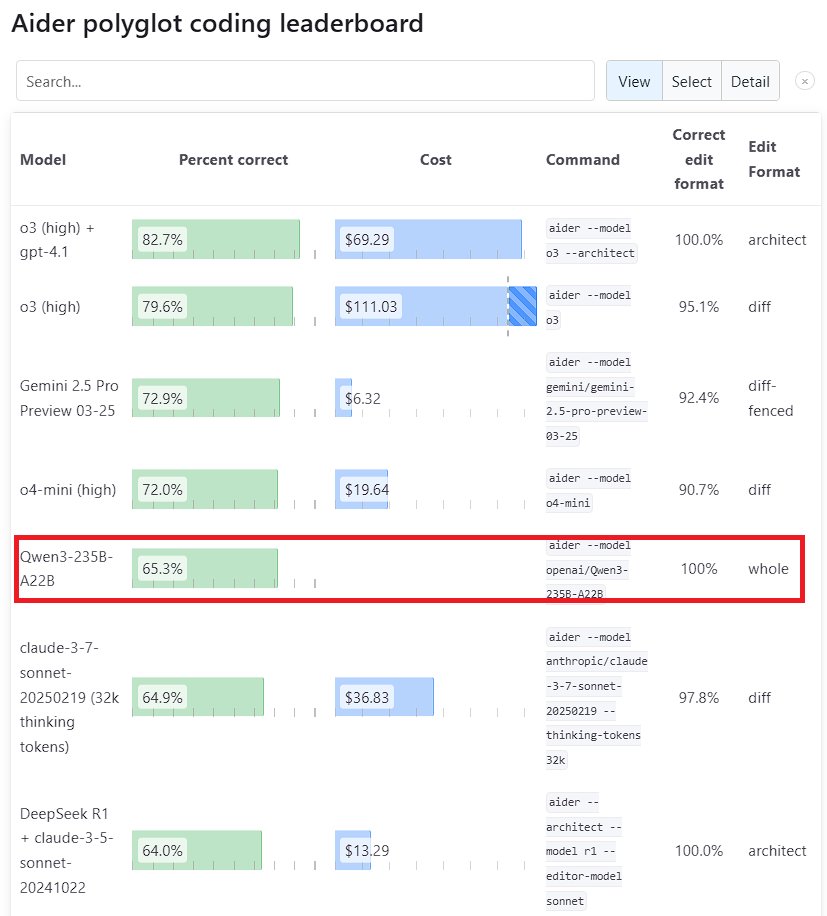Screen dimensions: 827x916
Task: Click the $69.29 cost bar
Action: coord(428,239)
